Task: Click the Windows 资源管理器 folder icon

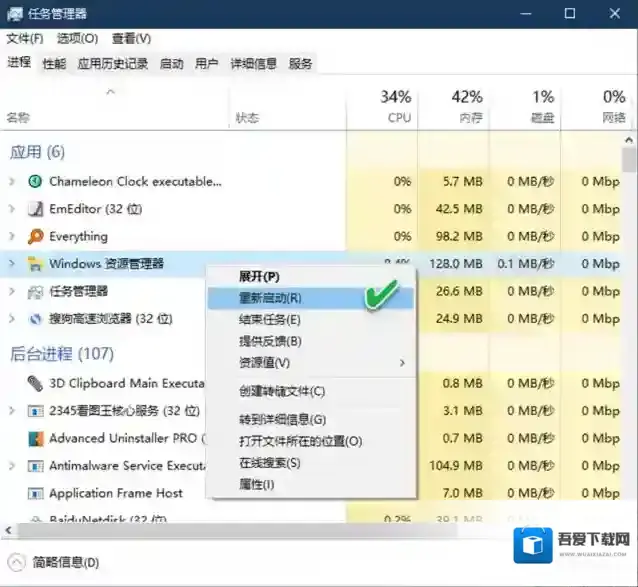Action: tap(35, 264)
